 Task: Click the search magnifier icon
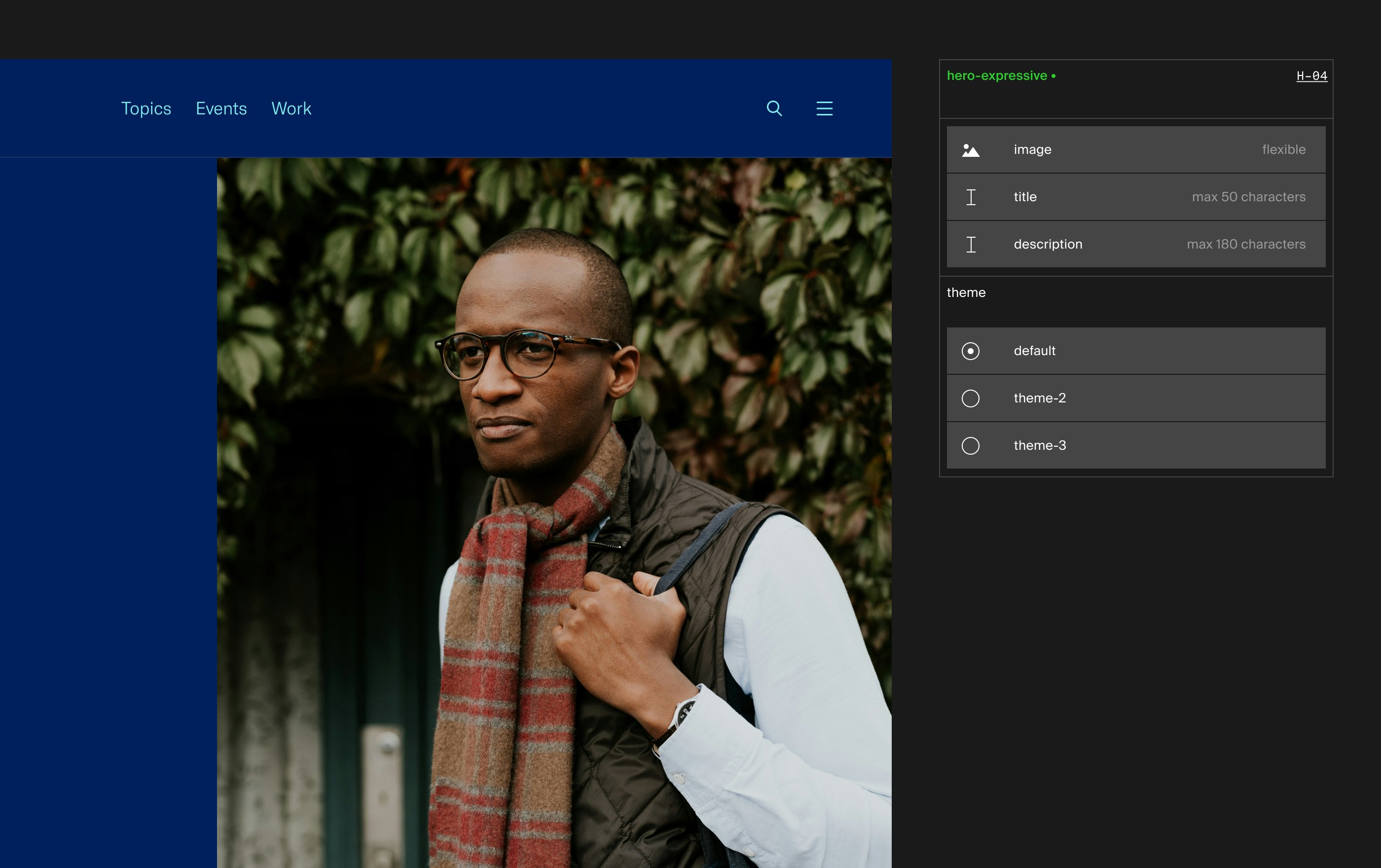[x=774, y=108]
